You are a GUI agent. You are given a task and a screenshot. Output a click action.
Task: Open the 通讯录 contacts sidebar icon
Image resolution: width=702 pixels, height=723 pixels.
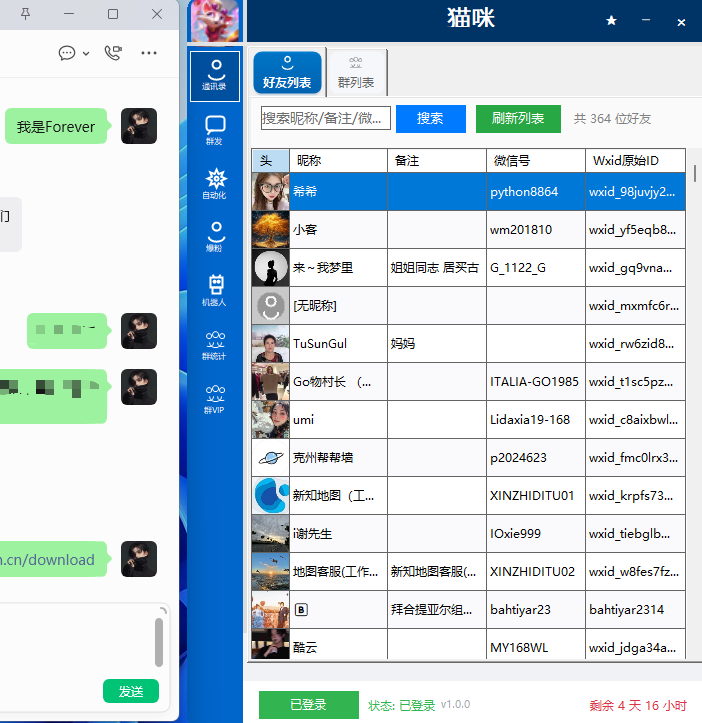(214, 76)
